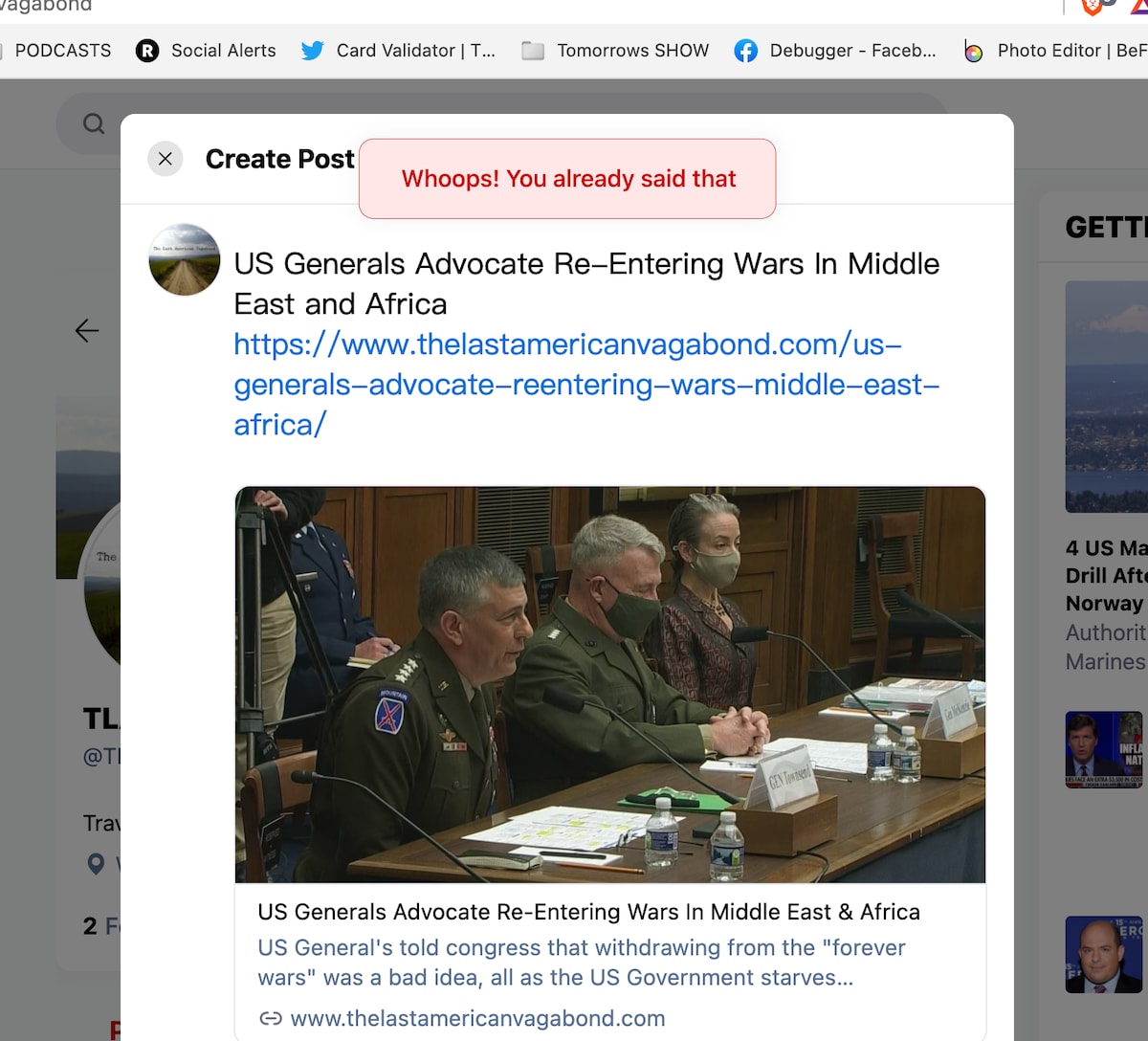Click the Facebook bookmark icon
This screenshot has width=1148, height=1041.
click(745, 51)
